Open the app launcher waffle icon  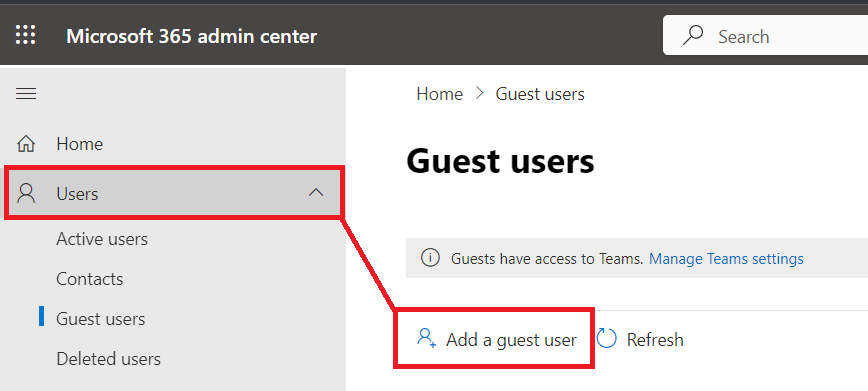(25, 35)
